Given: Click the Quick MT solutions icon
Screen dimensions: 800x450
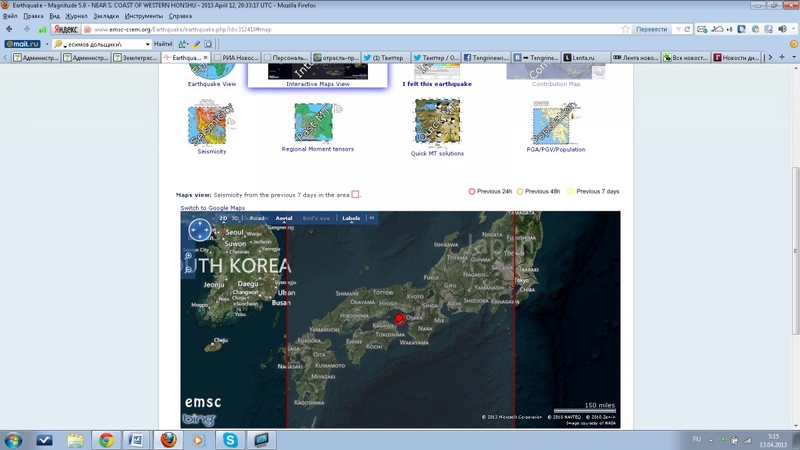Looking at the screenshot, I should pyautogui.click(x=437, y=123).
